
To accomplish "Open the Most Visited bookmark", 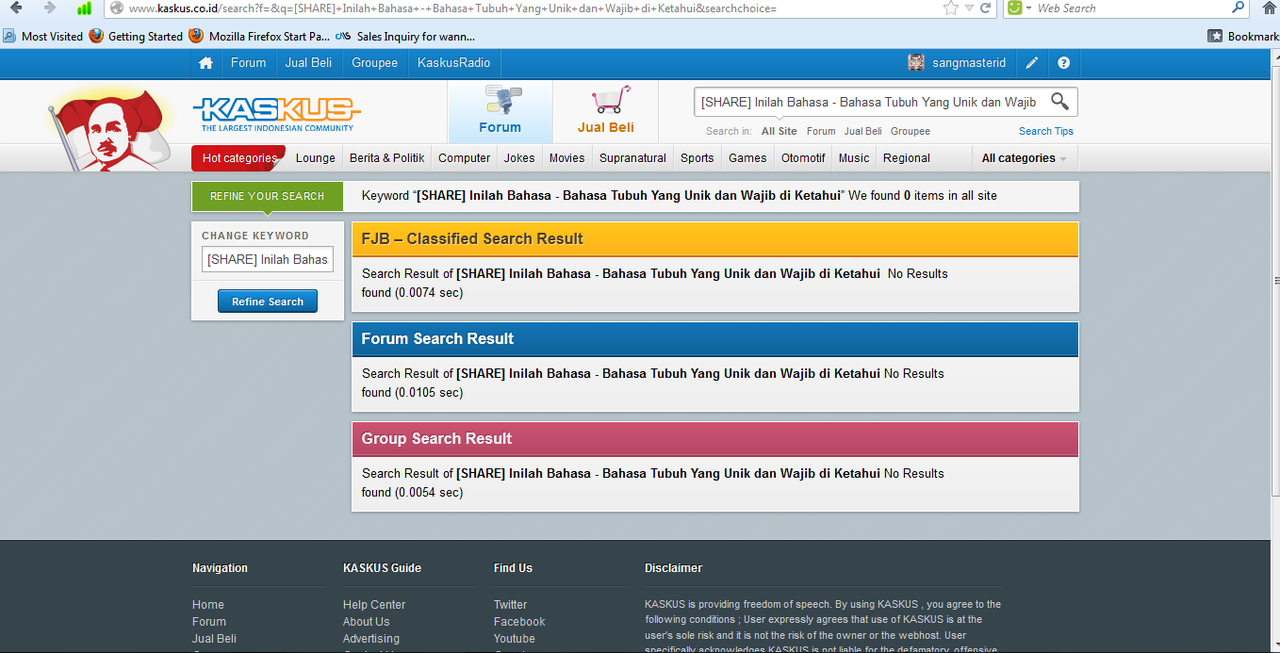I will pos(43,36).
